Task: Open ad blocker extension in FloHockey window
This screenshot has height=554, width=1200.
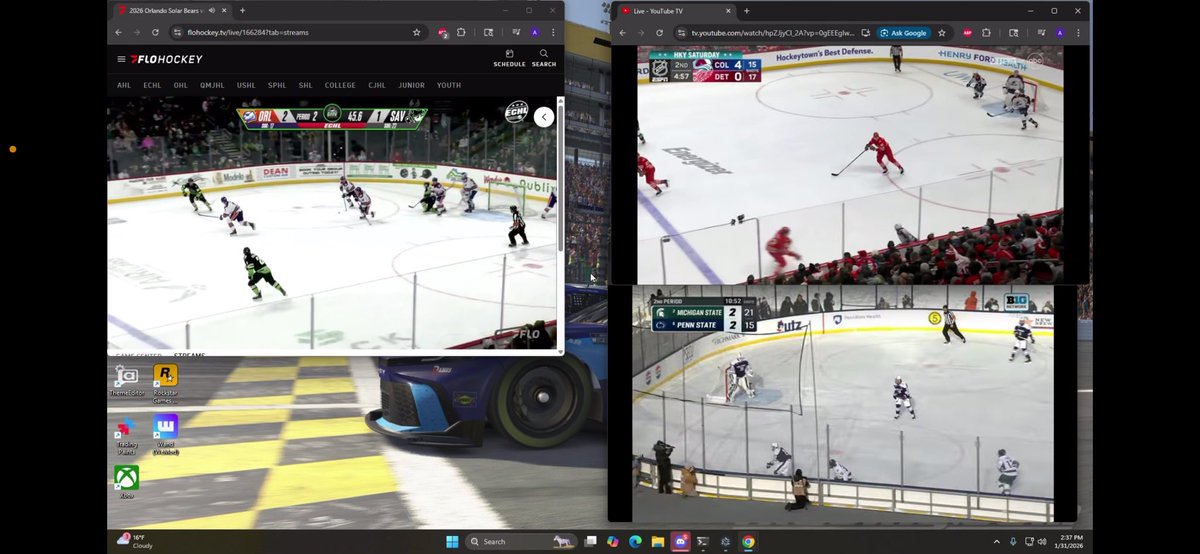Action: point(442,32)
